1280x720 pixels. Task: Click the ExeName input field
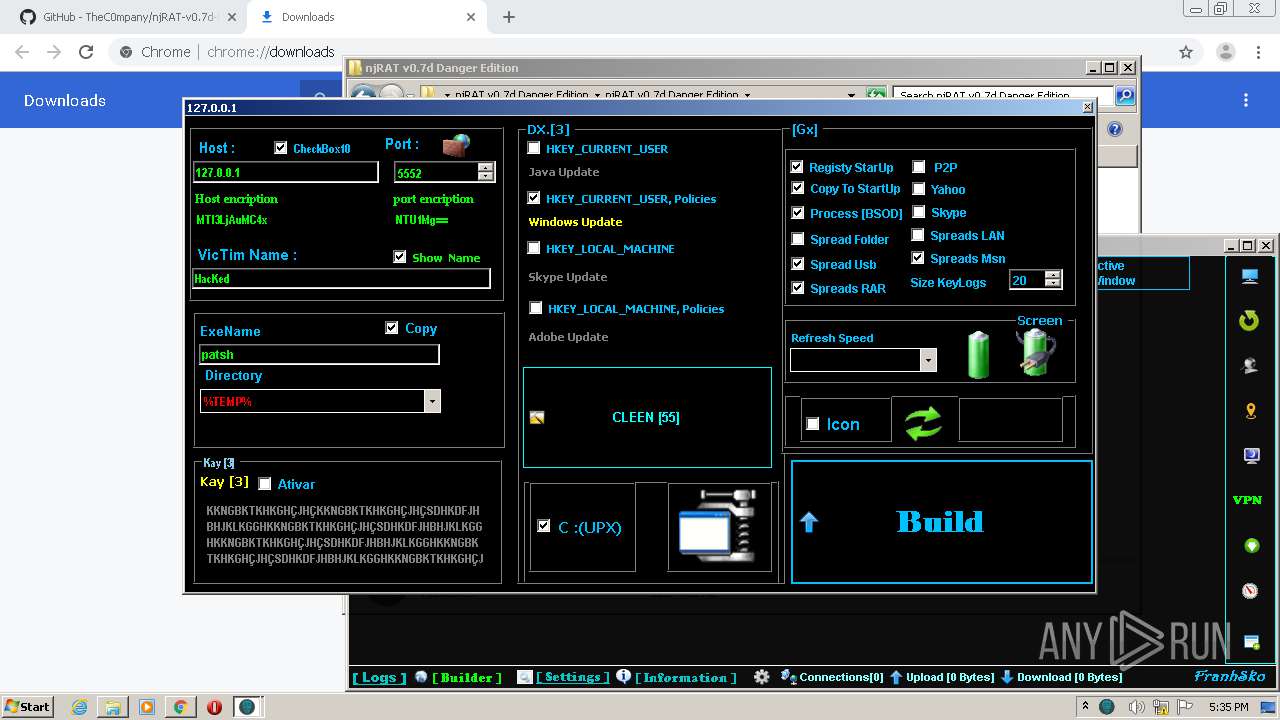click(319, 354)
